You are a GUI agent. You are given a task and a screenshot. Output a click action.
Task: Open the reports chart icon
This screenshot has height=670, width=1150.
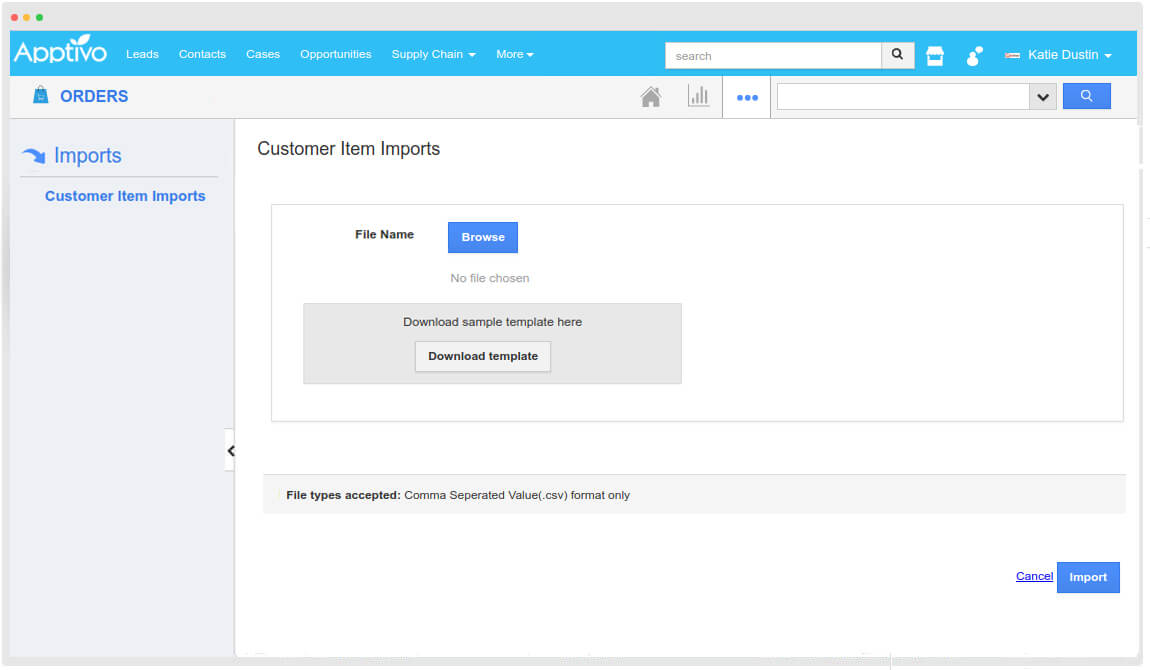[x=699, y=95]
